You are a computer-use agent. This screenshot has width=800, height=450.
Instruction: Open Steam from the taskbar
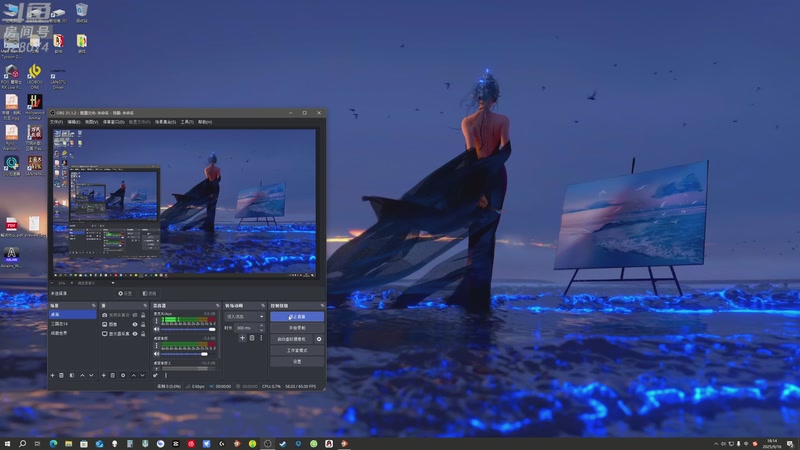(x=283, y=444)
